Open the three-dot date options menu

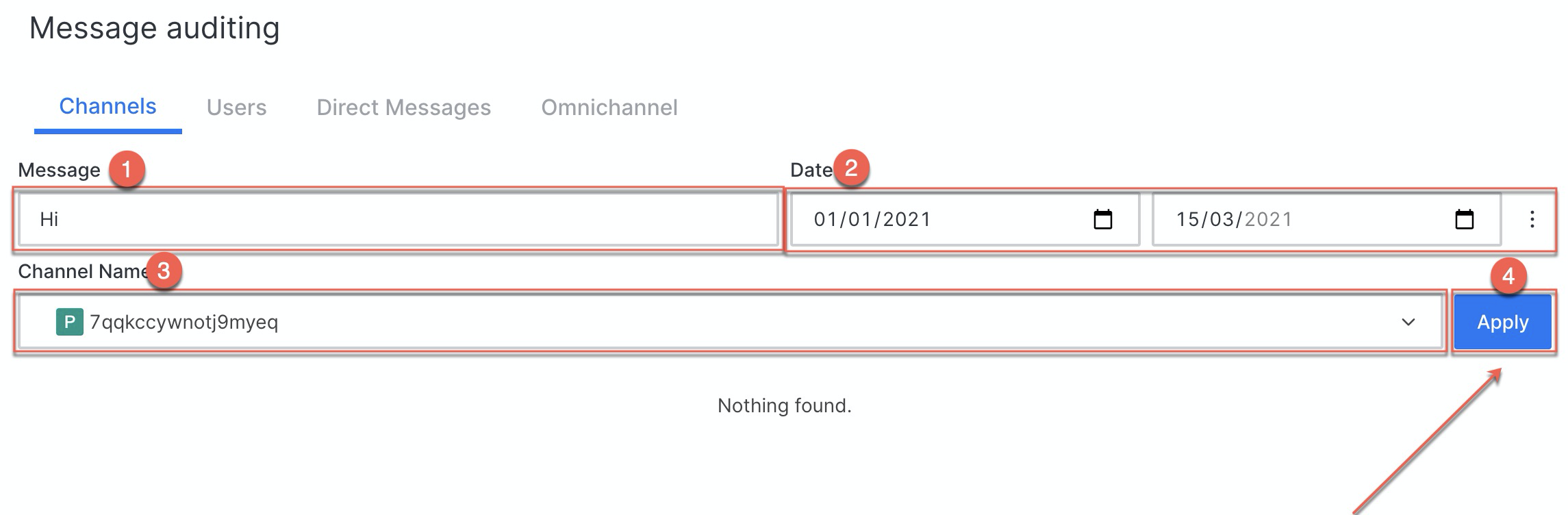pos(1532,219)
